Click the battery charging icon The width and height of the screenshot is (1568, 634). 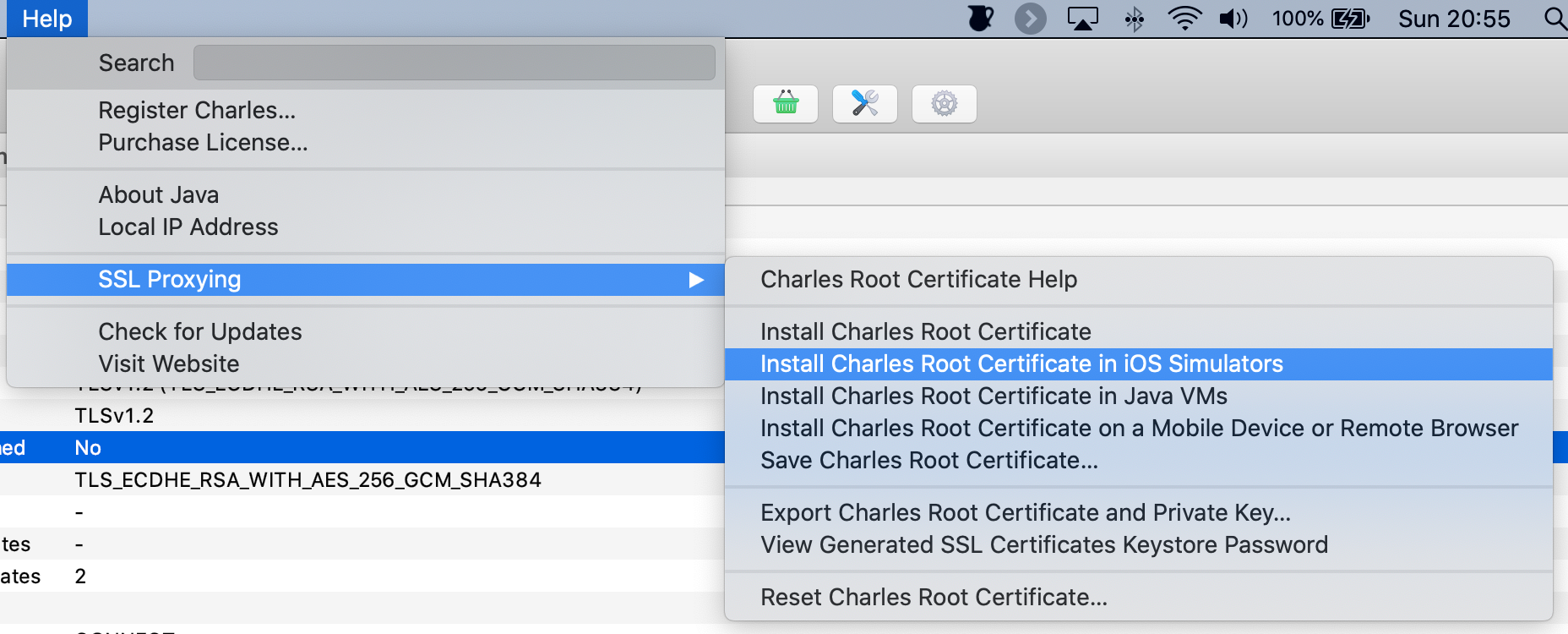[x=1350, y=19]
